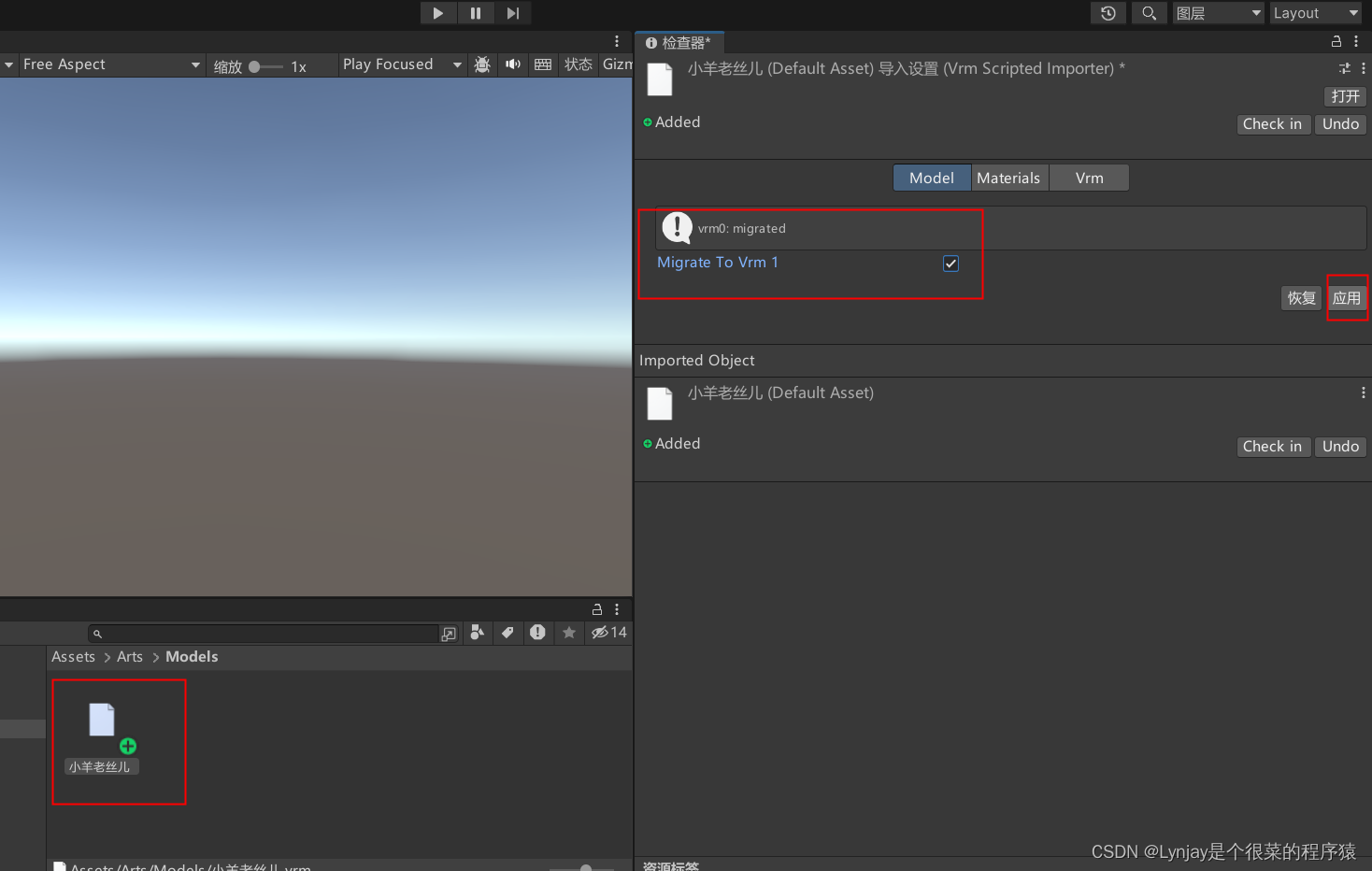This screenshot has width=1372, height=871.
Task: Open global search with the magnifier icon
Action: click(x=1149, y=13)
